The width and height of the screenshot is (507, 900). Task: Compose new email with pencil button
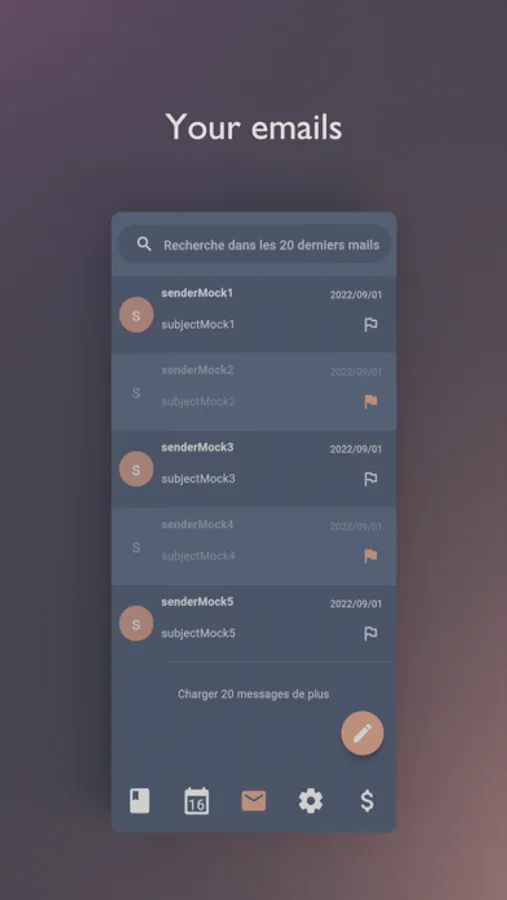point(362,733)
